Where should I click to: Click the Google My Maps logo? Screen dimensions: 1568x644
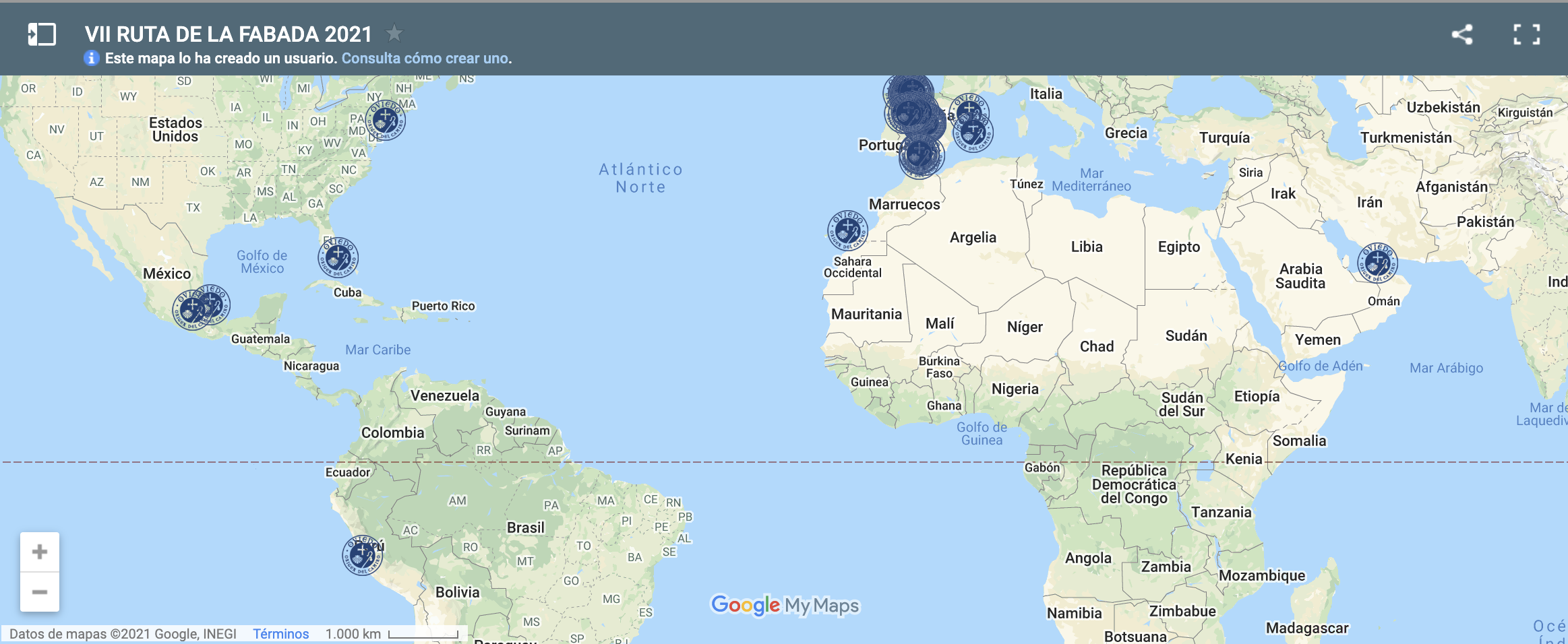785,605
